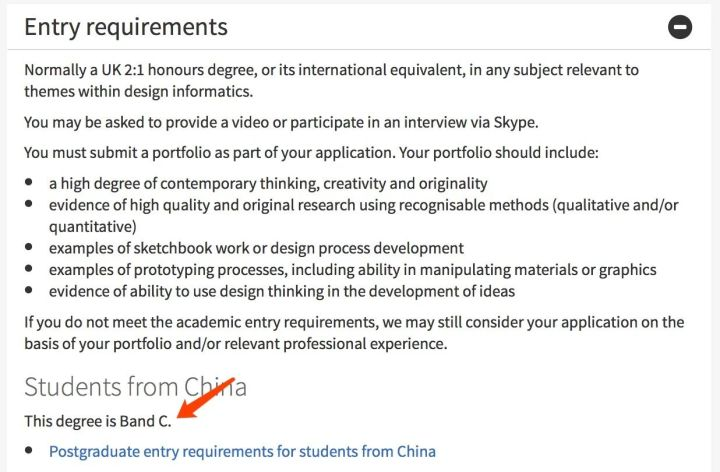The image size is (720, 472).
Task: Click the bullet dot beside prototyping processes item
Action: 29,268
